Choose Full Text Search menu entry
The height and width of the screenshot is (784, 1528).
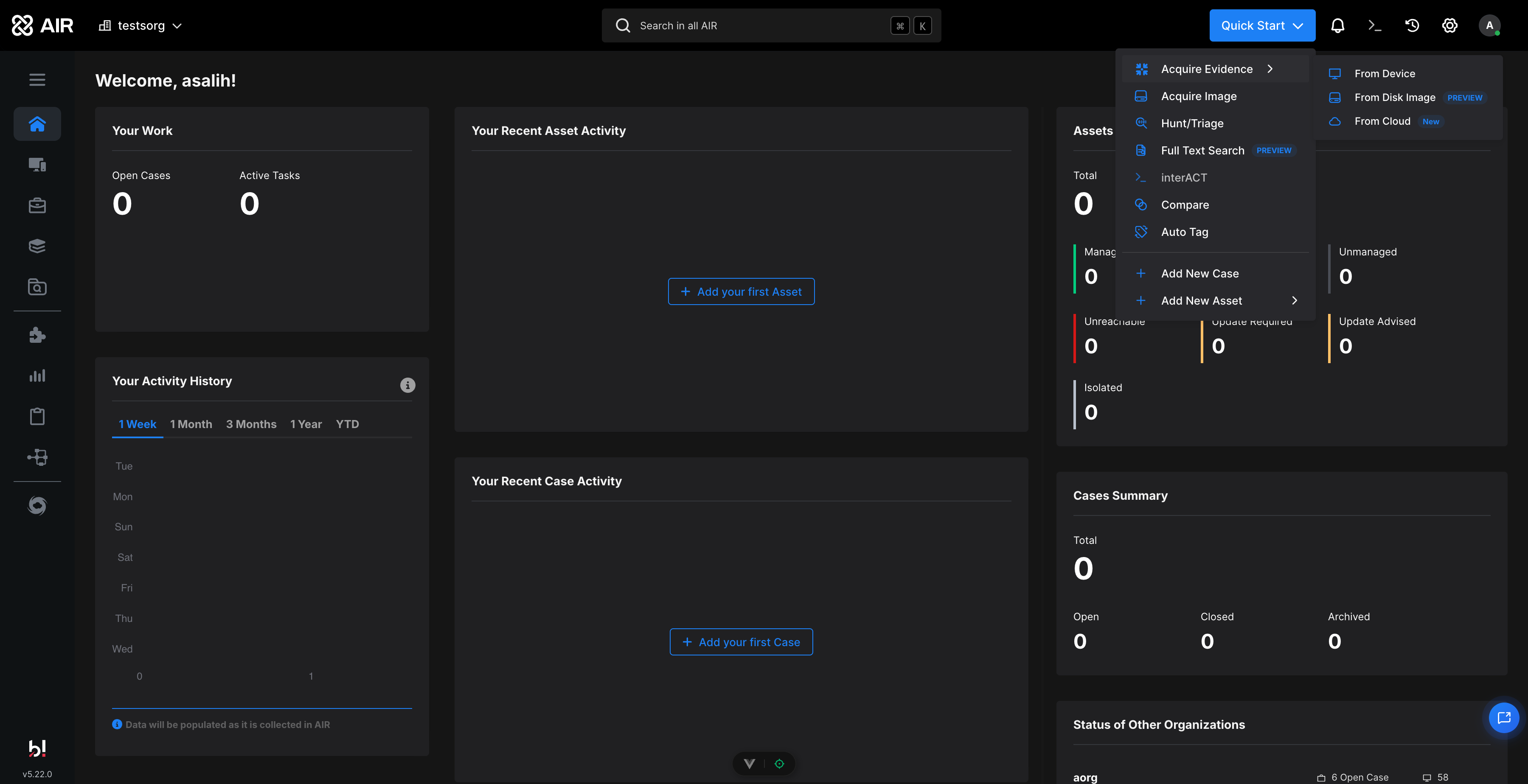1216,151
